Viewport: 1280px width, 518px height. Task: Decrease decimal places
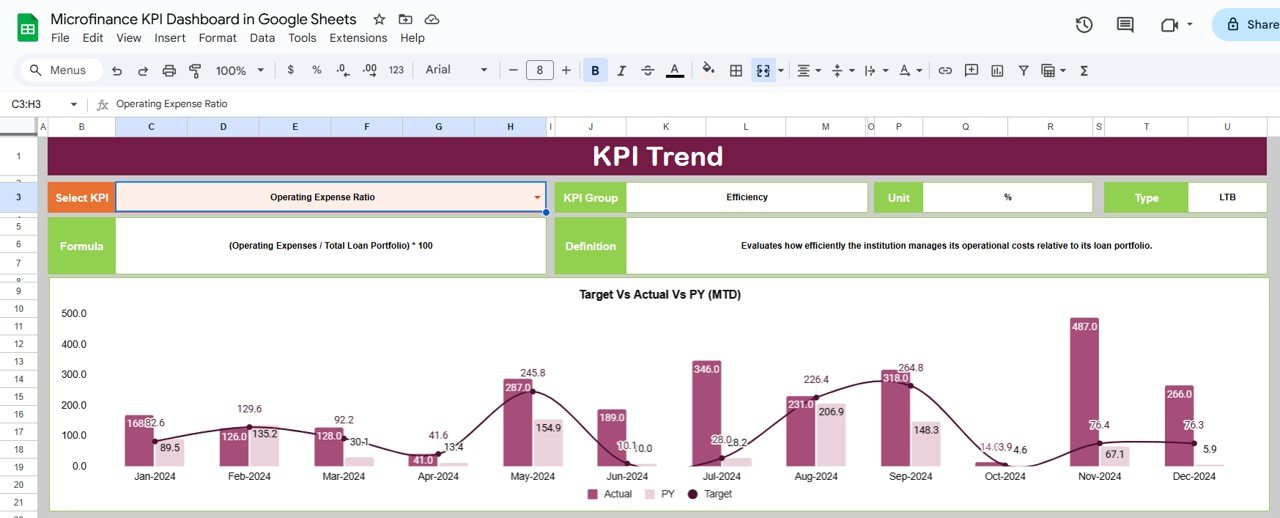[342, 70]
